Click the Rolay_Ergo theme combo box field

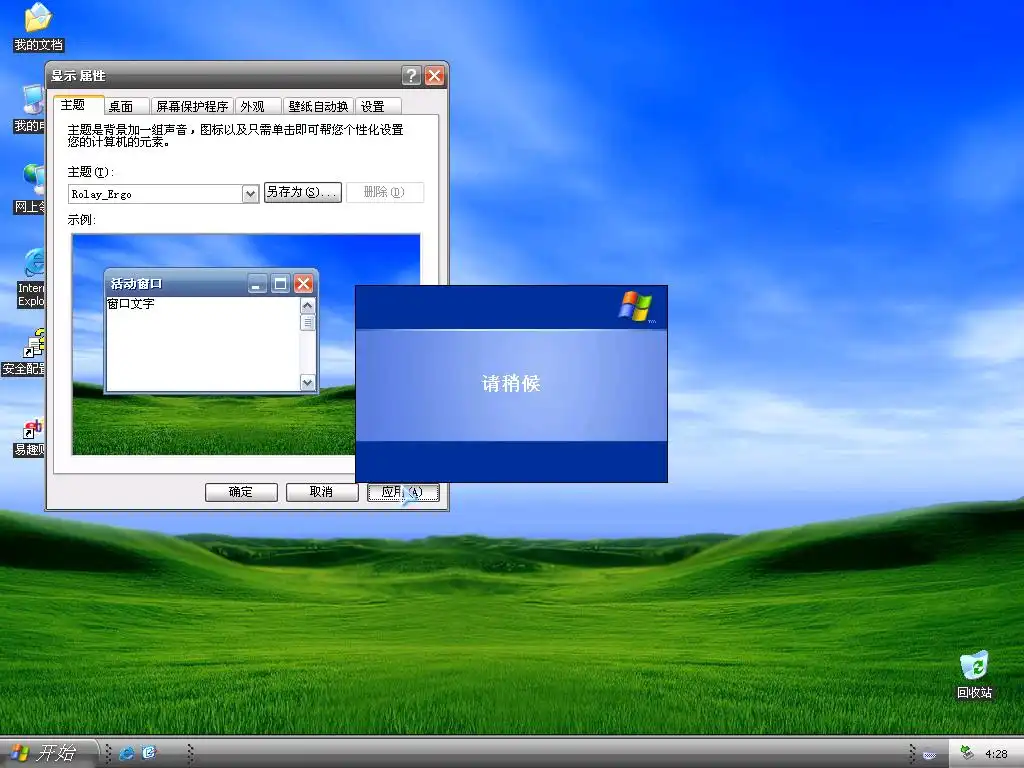pos(163,194)
